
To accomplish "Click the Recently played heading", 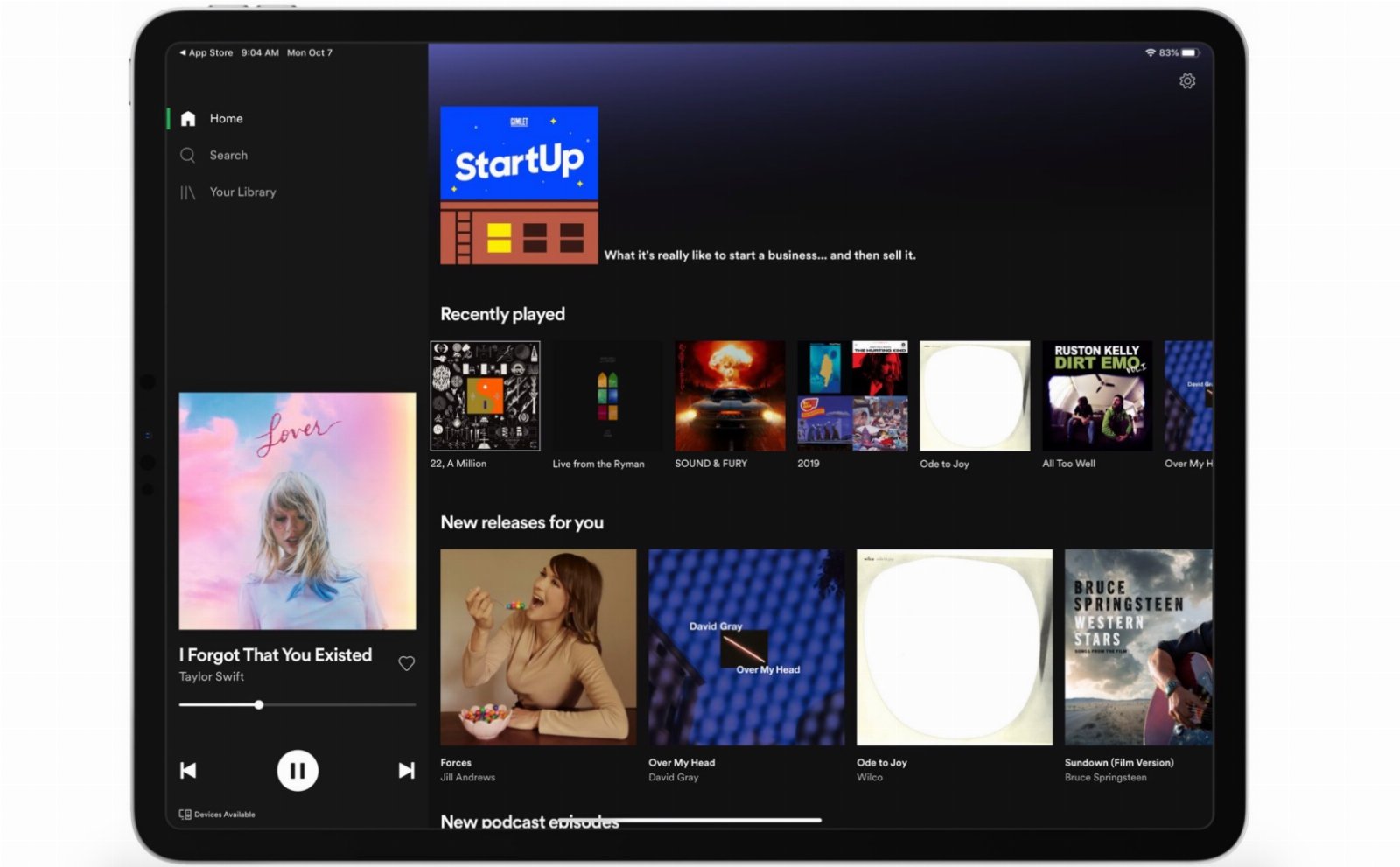I will (x=502, y=315).
